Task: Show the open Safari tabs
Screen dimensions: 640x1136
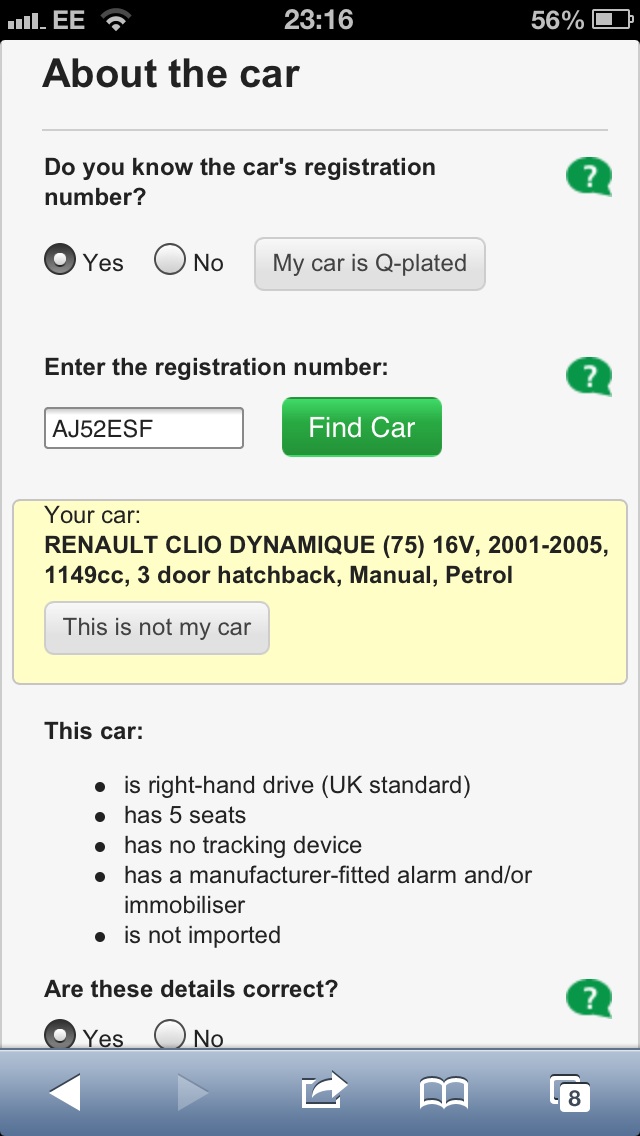Action: [570, 1092]
